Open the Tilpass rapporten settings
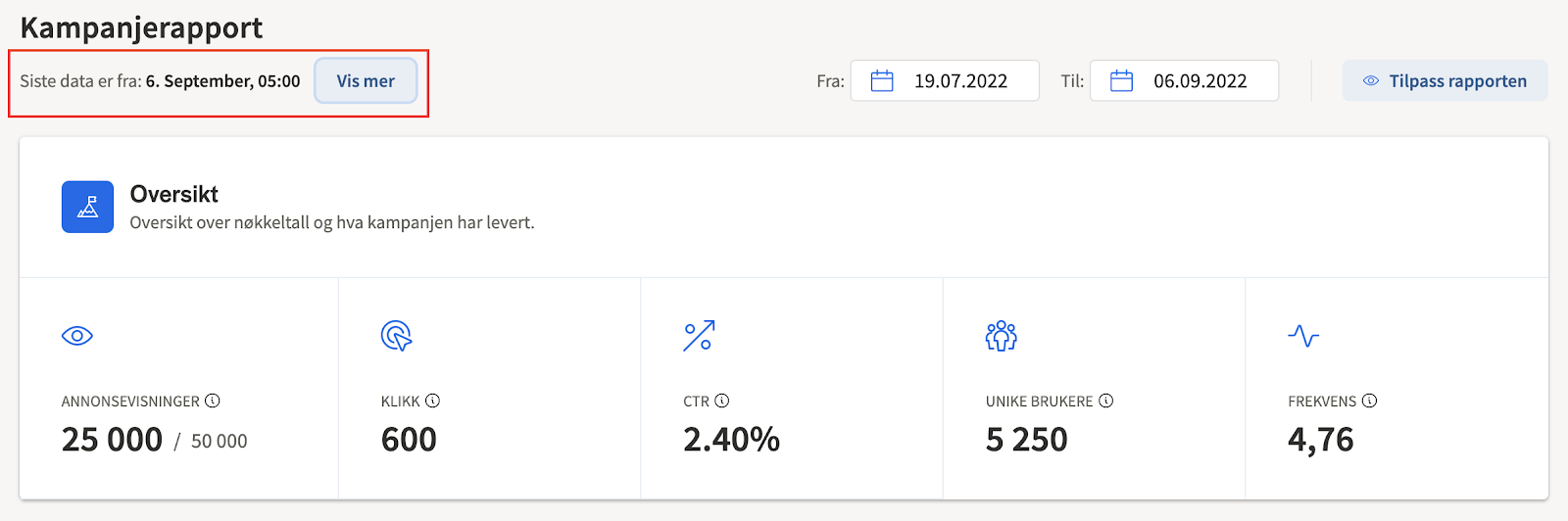The image size is (1568, 521). [x=1445, y=80]
